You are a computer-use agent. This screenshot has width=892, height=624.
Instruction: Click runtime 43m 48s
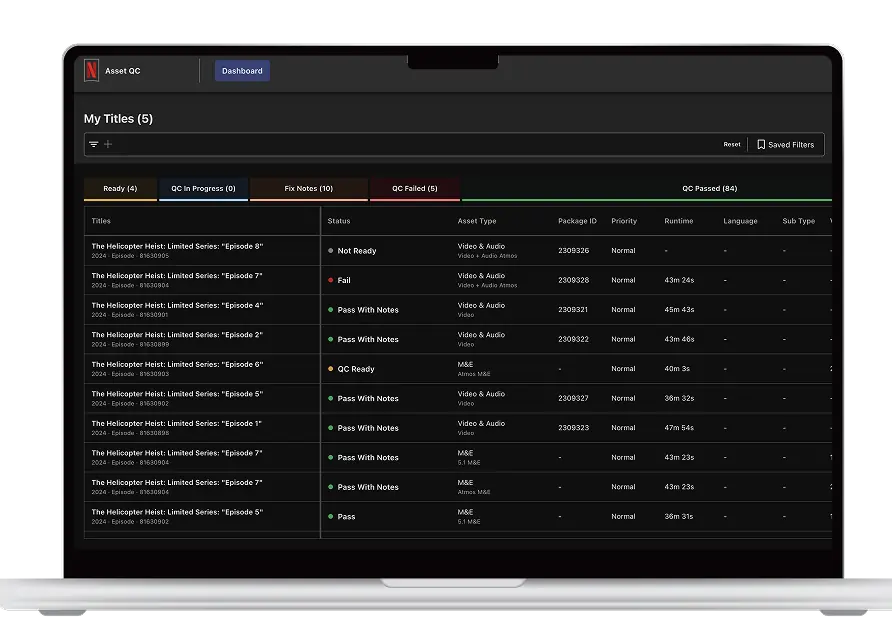pyautogui.click(x=679, y=340)
